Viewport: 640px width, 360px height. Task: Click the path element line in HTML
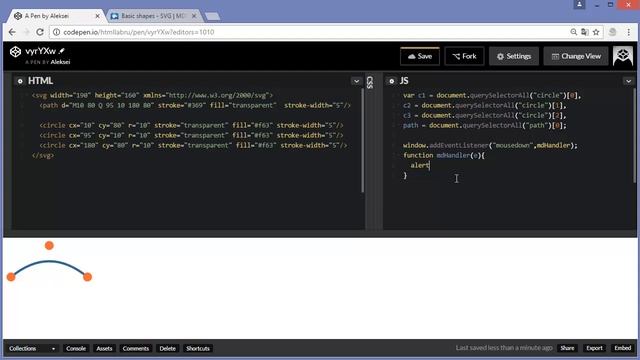195,105
